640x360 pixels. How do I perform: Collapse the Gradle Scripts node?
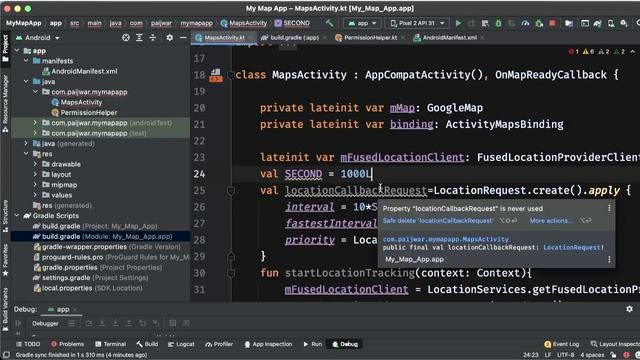[x=17, y=216]
